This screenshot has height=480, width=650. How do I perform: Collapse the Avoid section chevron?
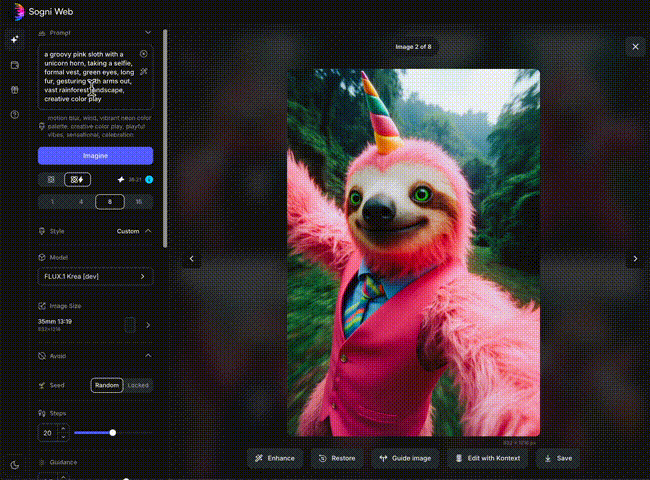[149, 355]
